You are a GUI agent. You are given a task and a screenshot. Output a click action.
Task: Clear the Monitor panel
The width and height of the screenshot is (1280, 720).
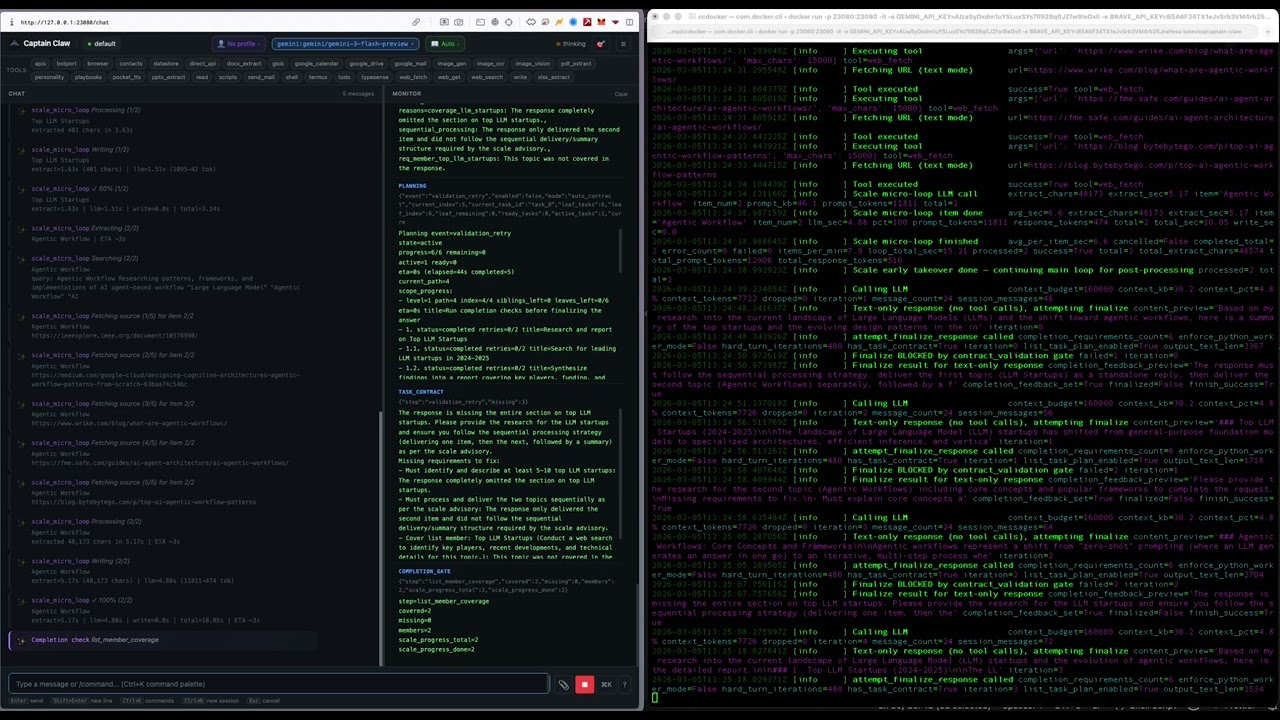(621, 94)
